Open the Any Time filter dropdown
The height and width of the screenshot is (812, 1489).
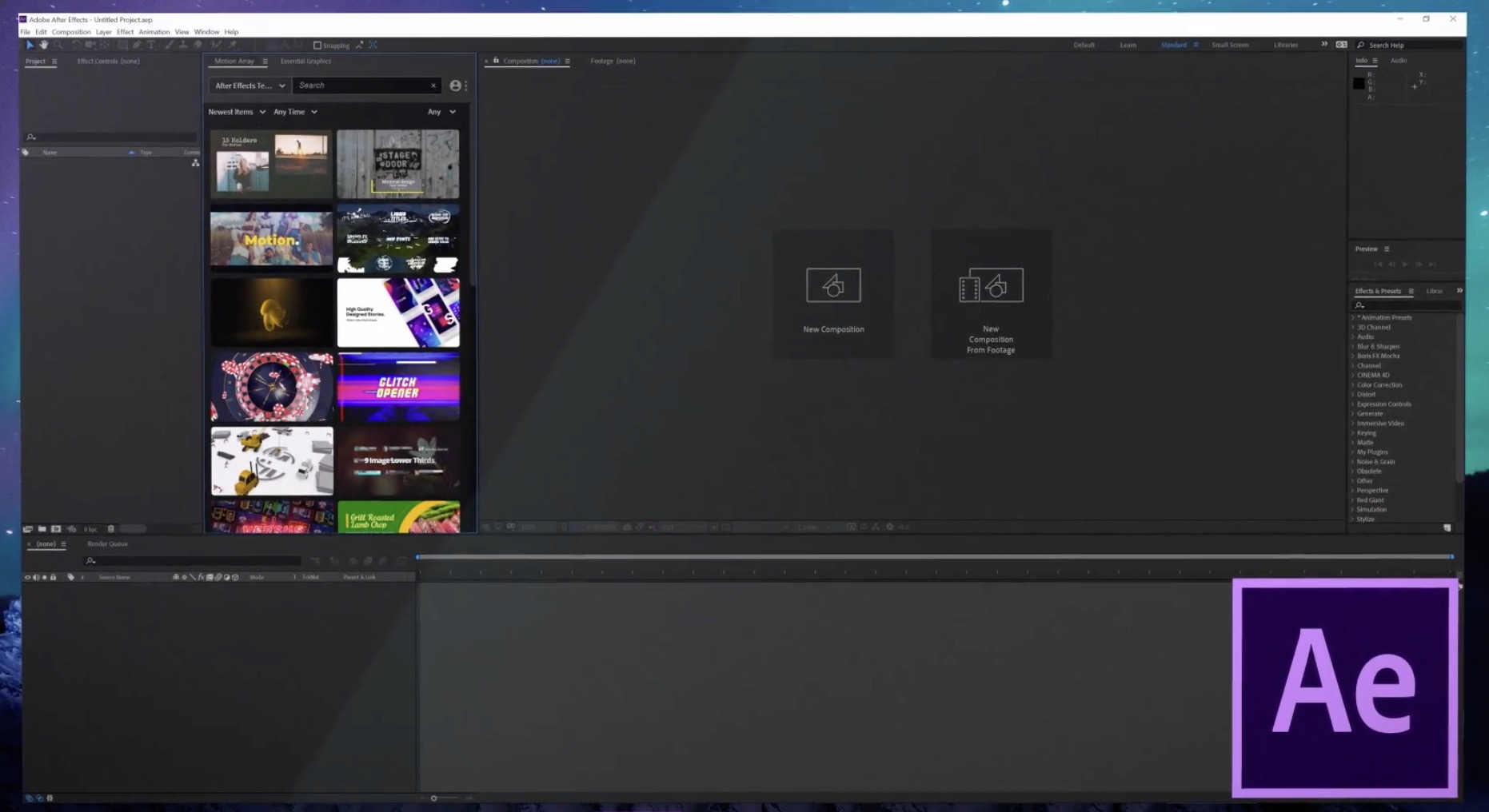pyautogui.click(x=295, y=112)
